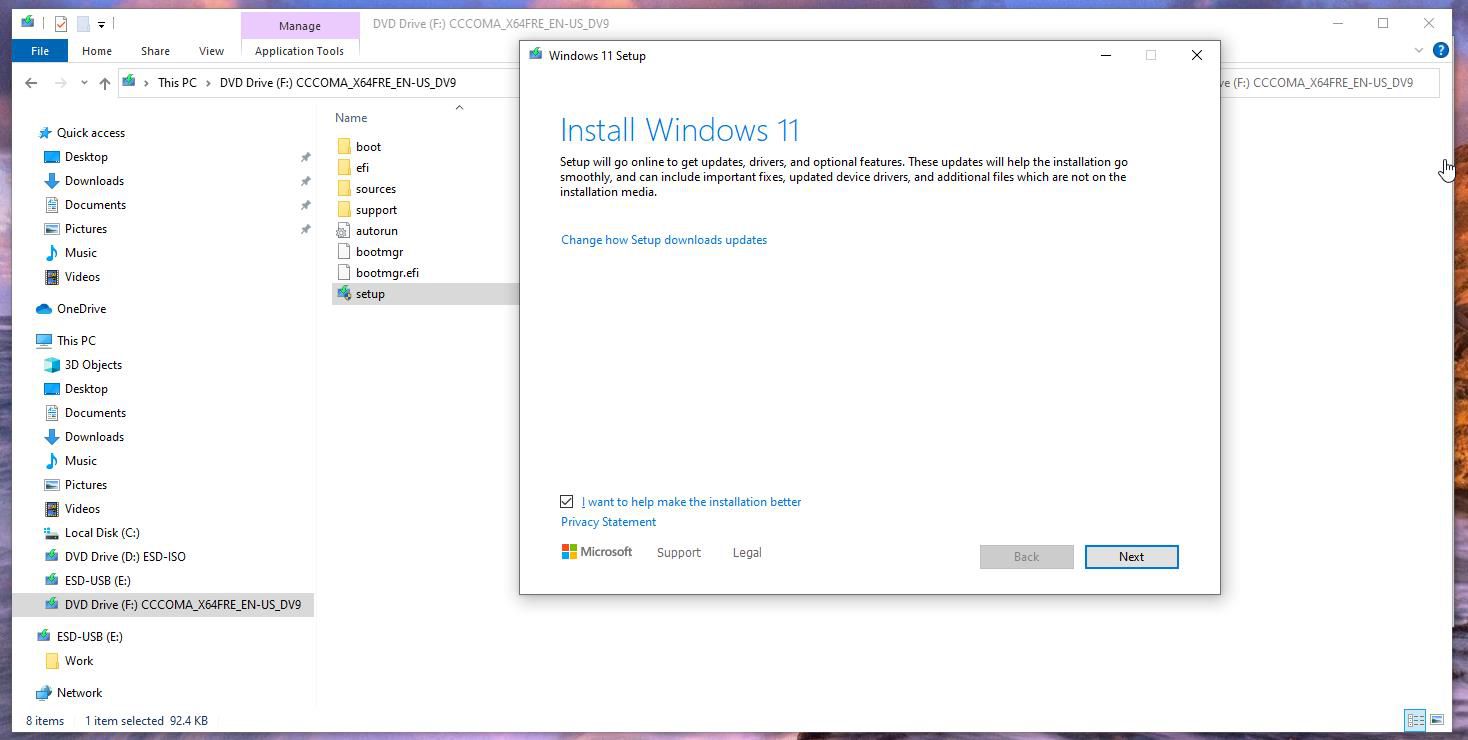Select Quick access in navigation pane
The height and width of the screenshot is (740, 1468).
[90, 133]
